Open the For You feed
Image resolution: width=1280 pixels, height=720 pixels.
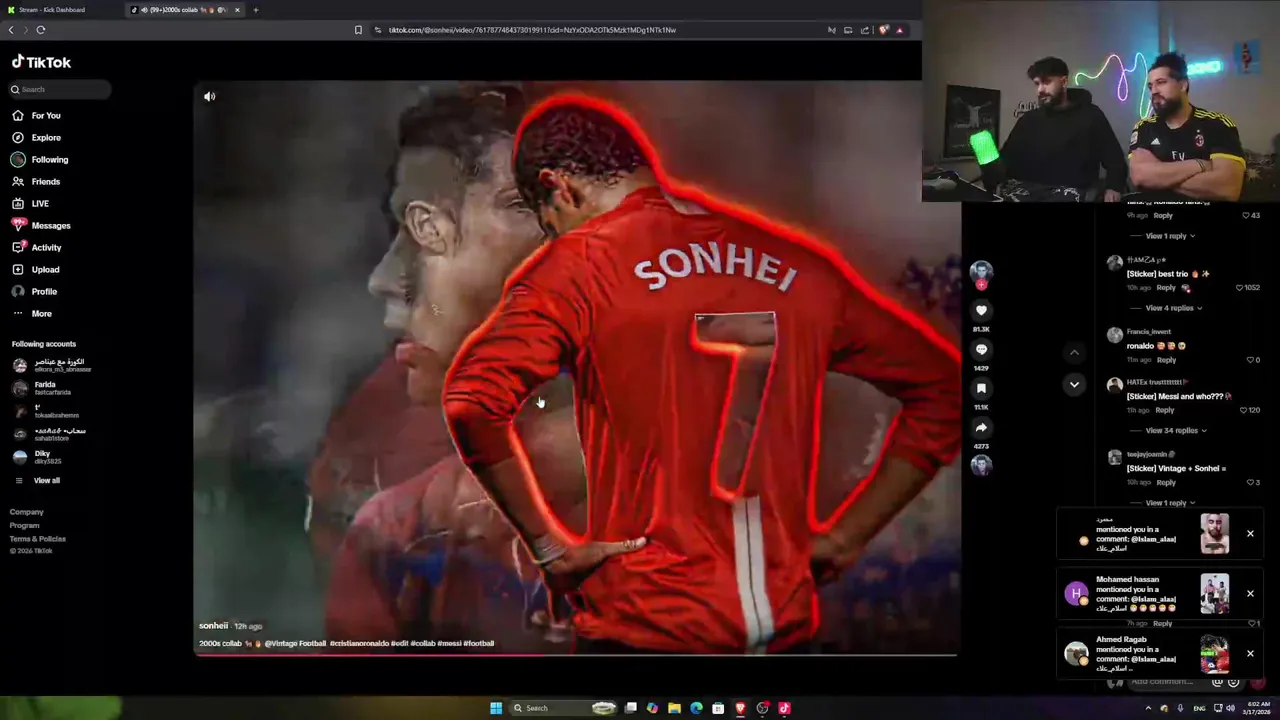tap(37, 116)
